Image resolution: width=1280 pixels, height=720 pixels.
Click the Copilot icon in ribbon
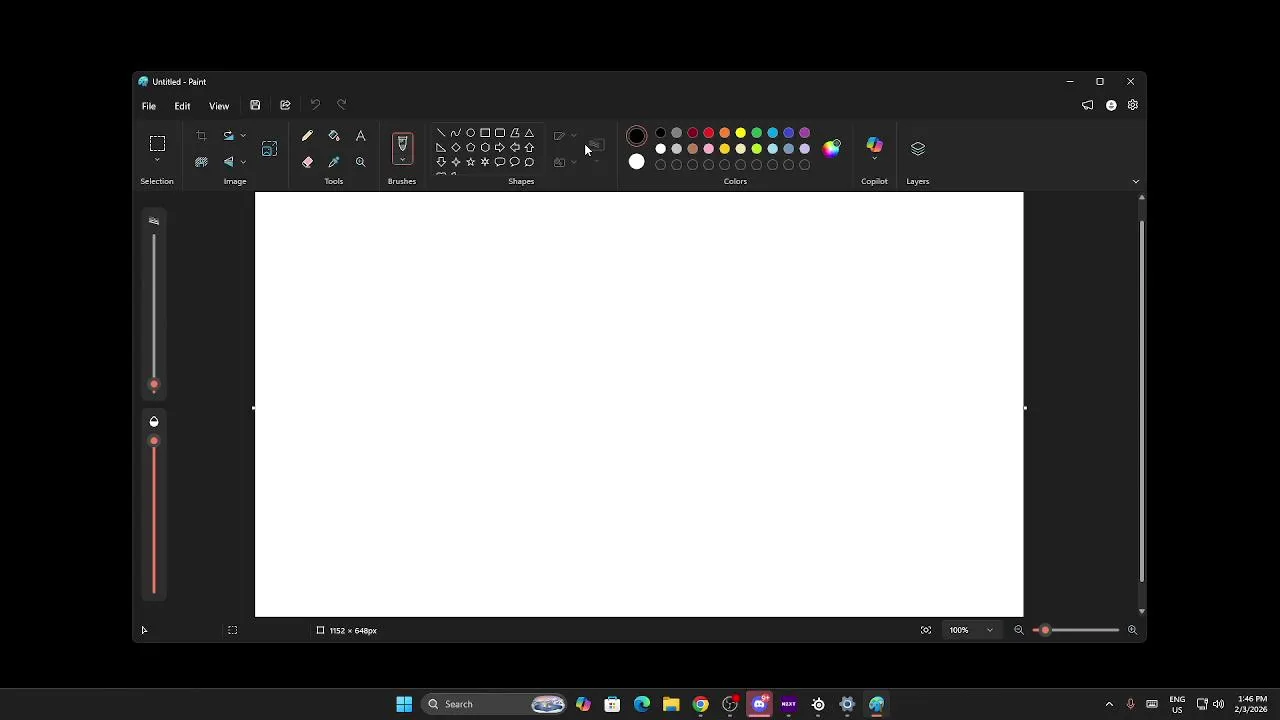pyautogui.click(x=875, y=146)
